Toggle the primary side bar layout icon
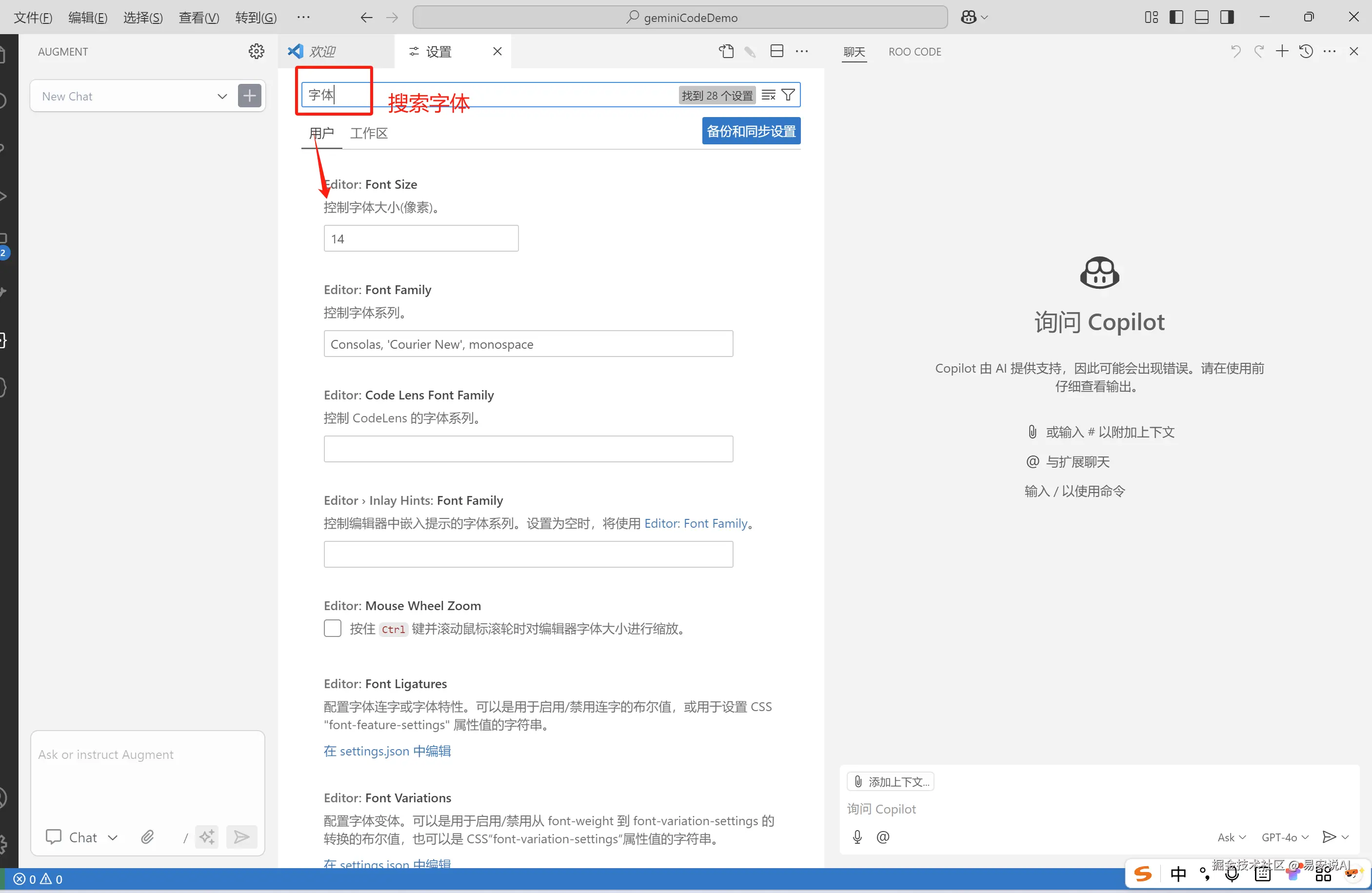This screenshot has height=893, width=1372. pyautogui.click(x=1176, y=17)
